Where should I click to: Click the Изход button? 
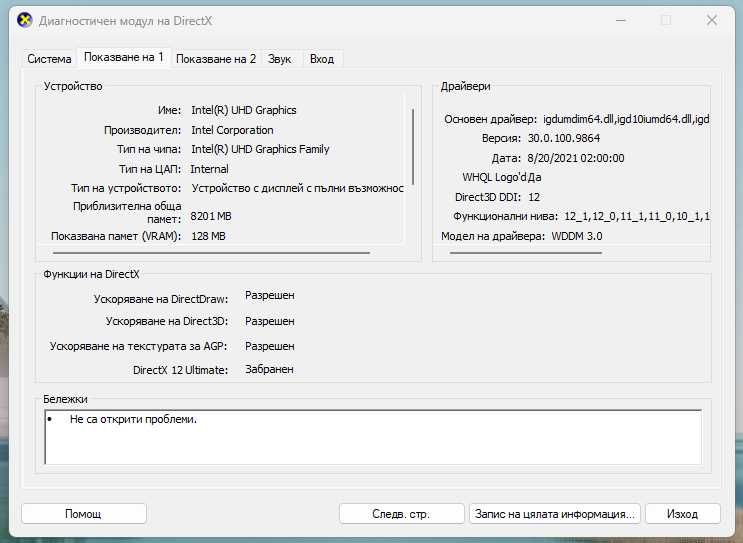coord(682,514)
